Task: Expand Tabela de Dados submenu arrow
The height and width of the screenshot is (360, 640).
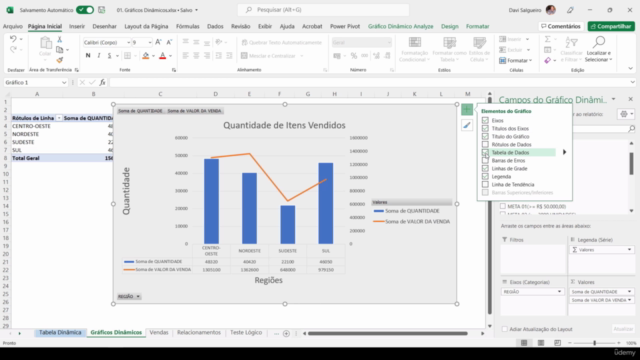Action: (564, 152)
